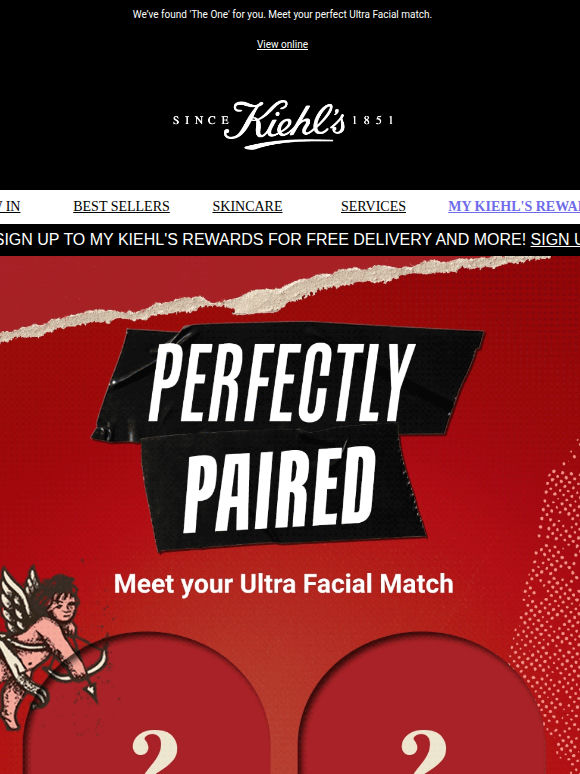Select Services in the navigation bar
This screenshot has width=580, height=774.
pyautogui.click(x=373, y=206)
